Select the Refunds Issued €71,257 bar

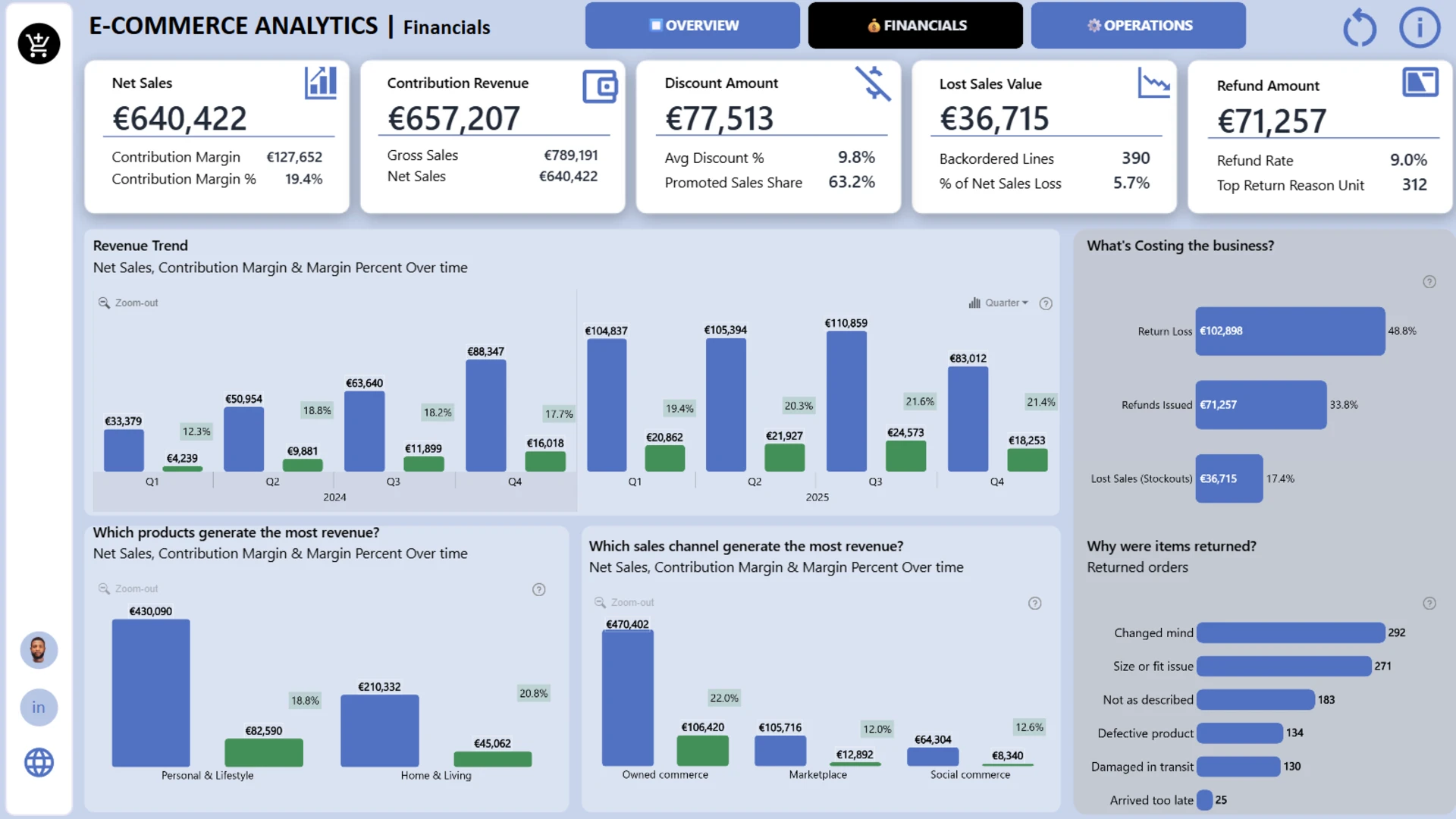1261,405
